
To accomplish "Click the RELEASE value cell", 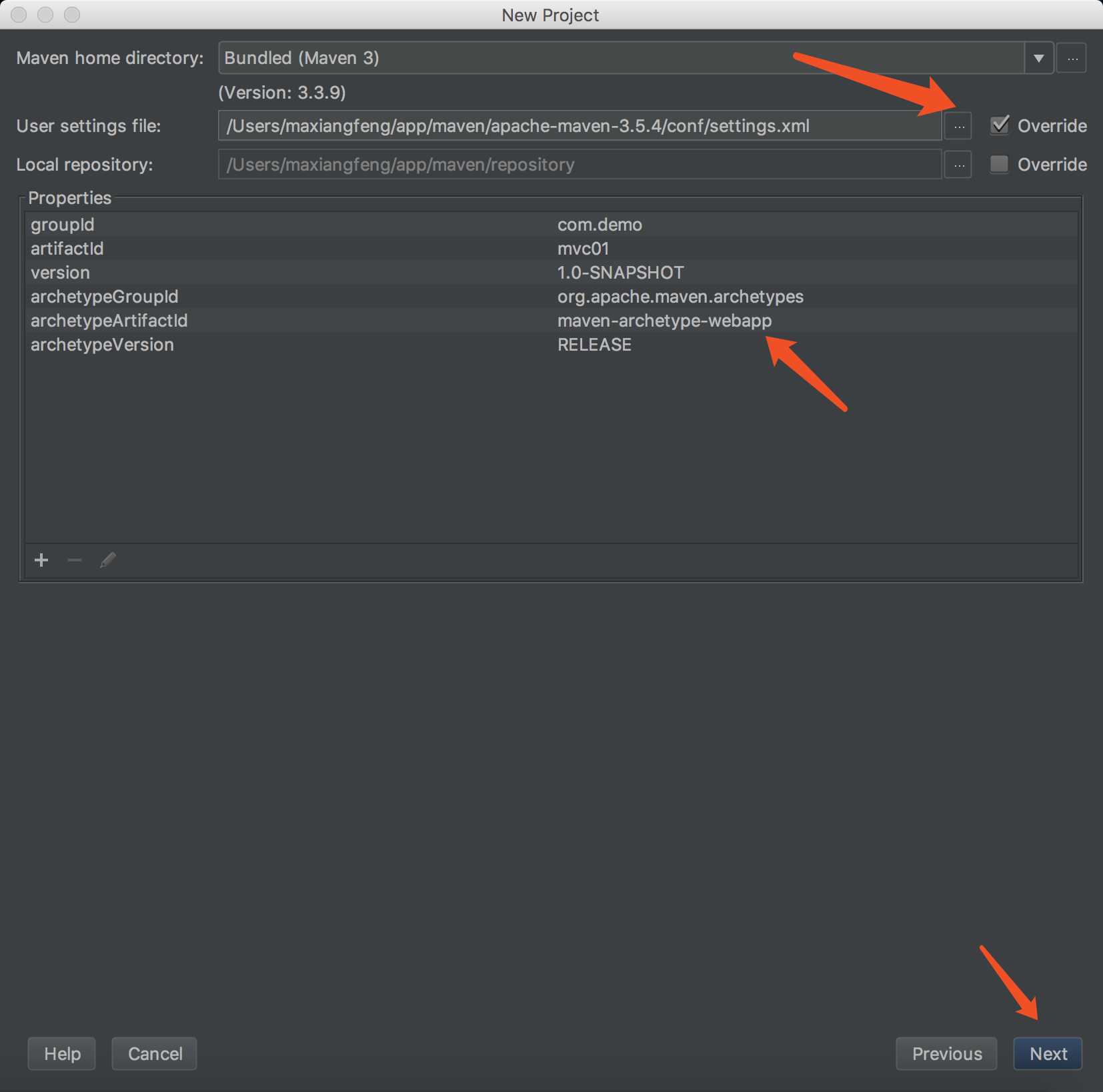I will click(594, 345).
